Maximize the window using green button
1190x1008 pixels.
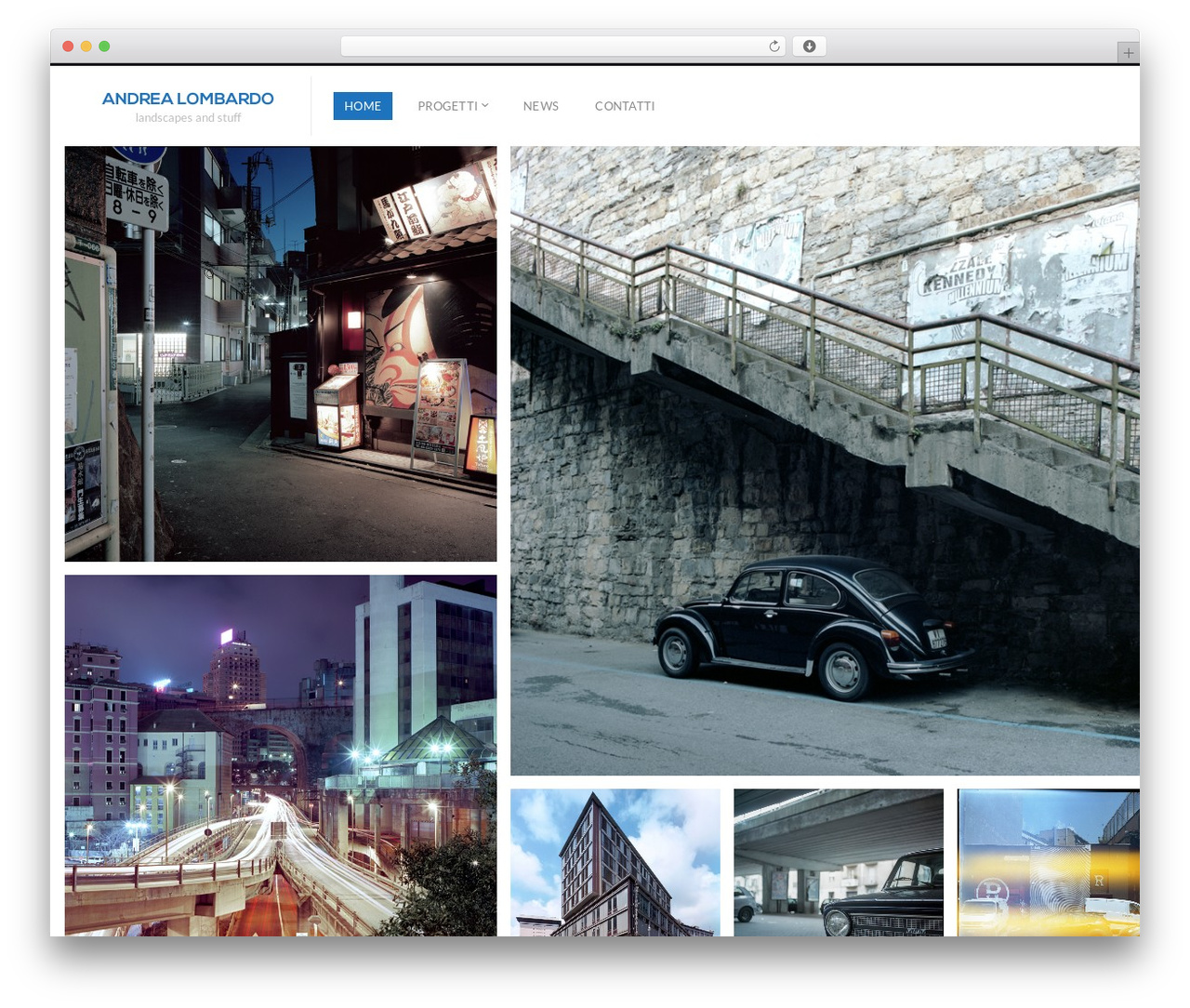point(104,46)
